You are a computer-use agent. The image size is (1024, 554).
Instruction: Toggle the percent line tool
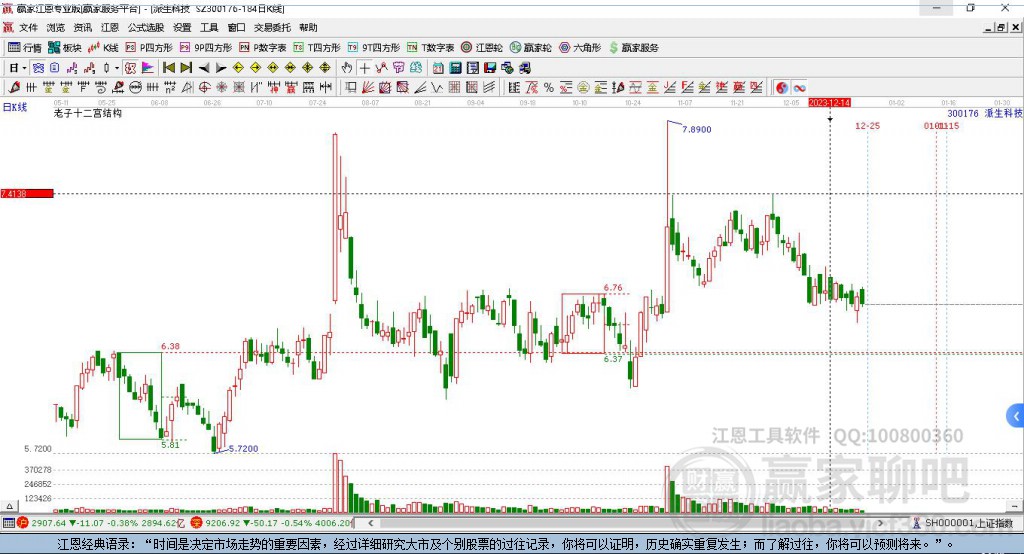click(x=549, y=88)
